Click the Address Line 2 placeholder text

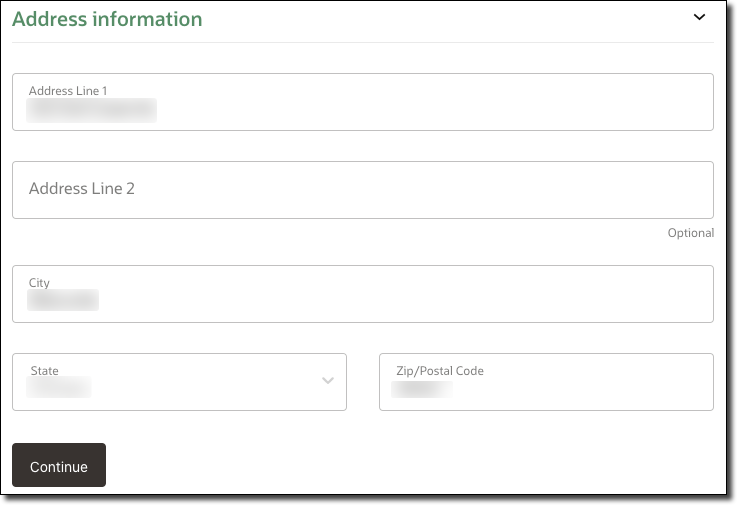click(x=82, y=189)
